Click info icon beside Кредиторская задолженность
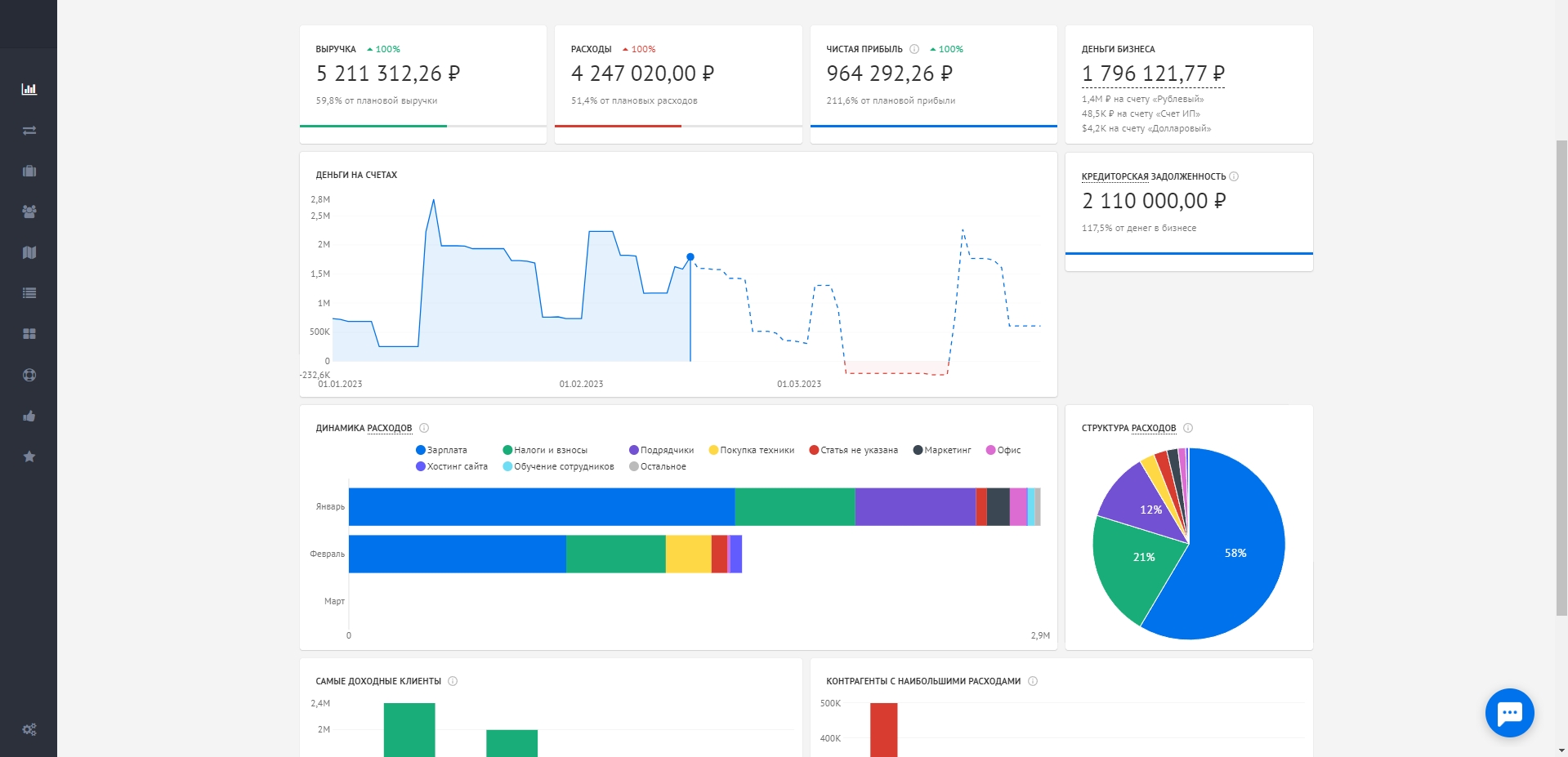Viewport: 1568px width, 757px height. (x=1234, y=176)
